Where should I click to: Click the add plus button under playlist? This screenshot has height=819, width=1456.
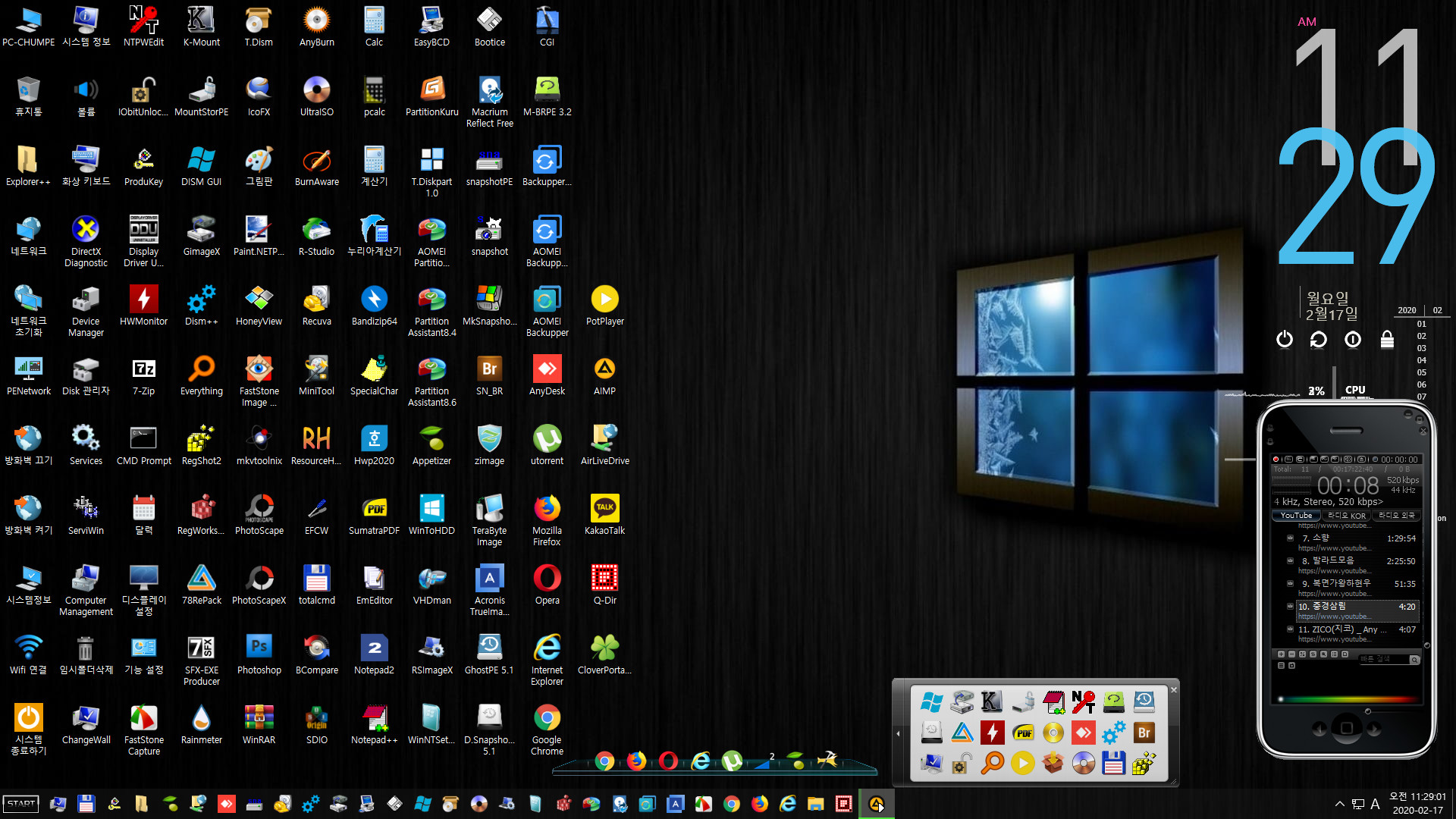pyautogui.click(x=1281, y=654)
